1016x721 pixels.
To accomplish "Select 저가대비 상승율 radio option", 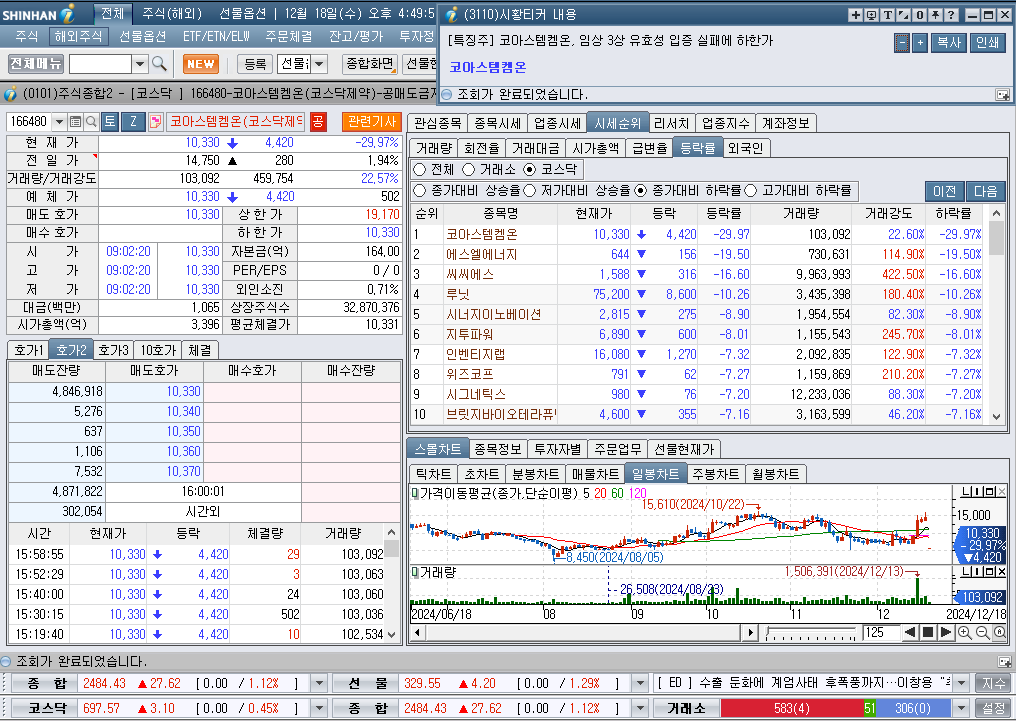I will tap(529, 190).
